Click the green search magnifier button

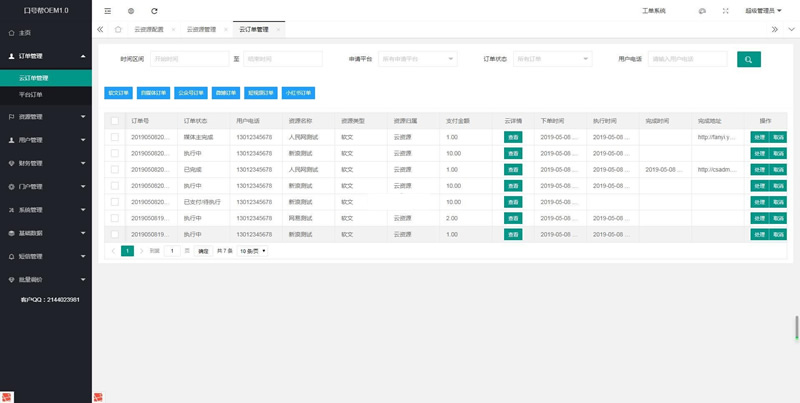click(748, 59)
